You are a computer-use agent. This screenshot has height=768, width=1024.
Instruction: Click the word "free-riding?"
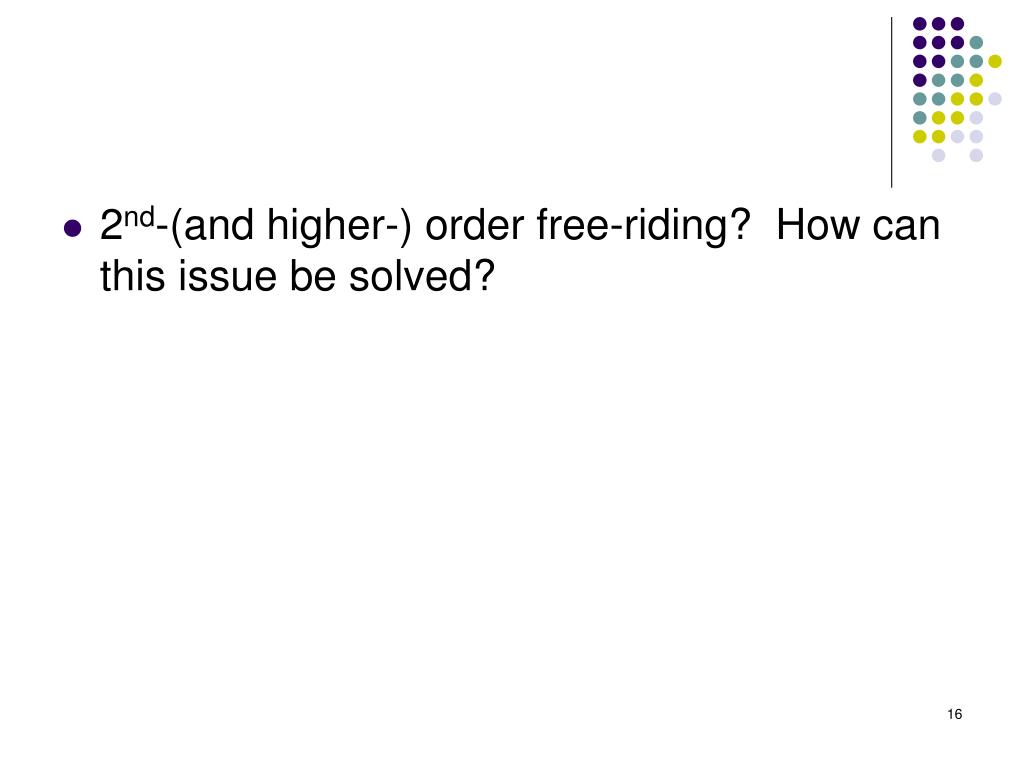(643, 226)
